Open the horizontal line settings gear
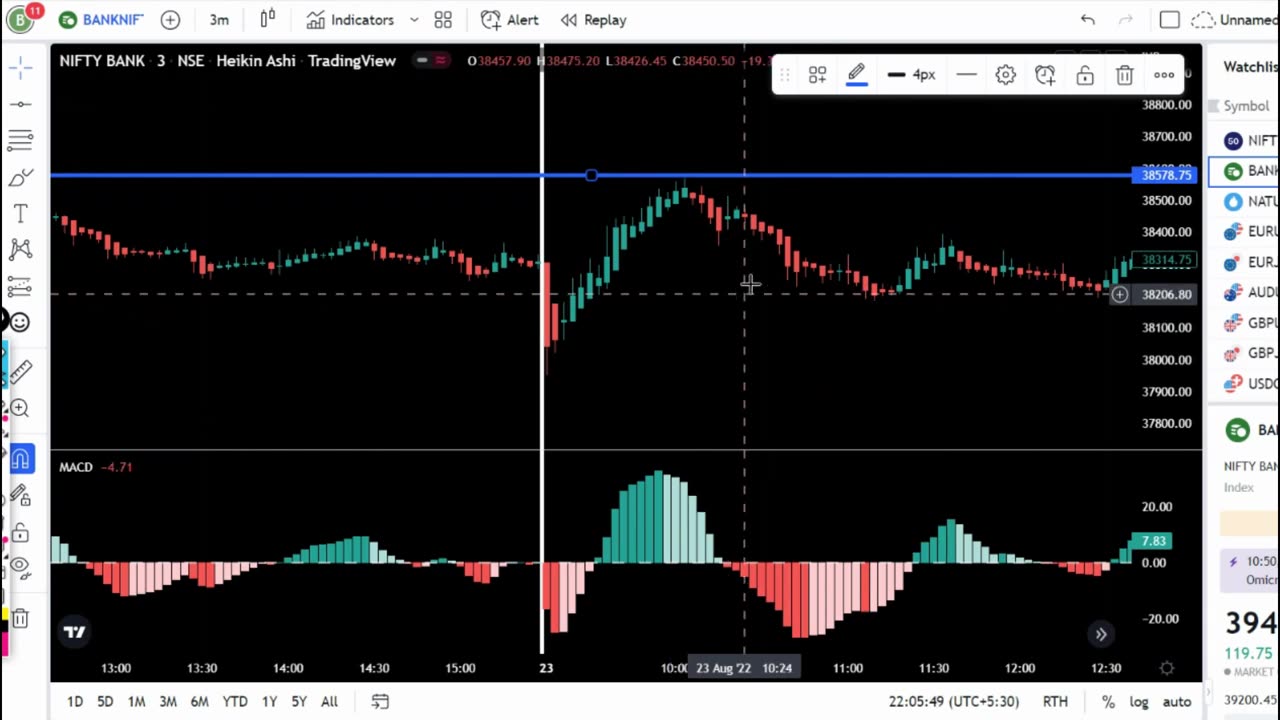This screenshot has width=1280, height=720. pyautogui.click(x=1005, y=75)
